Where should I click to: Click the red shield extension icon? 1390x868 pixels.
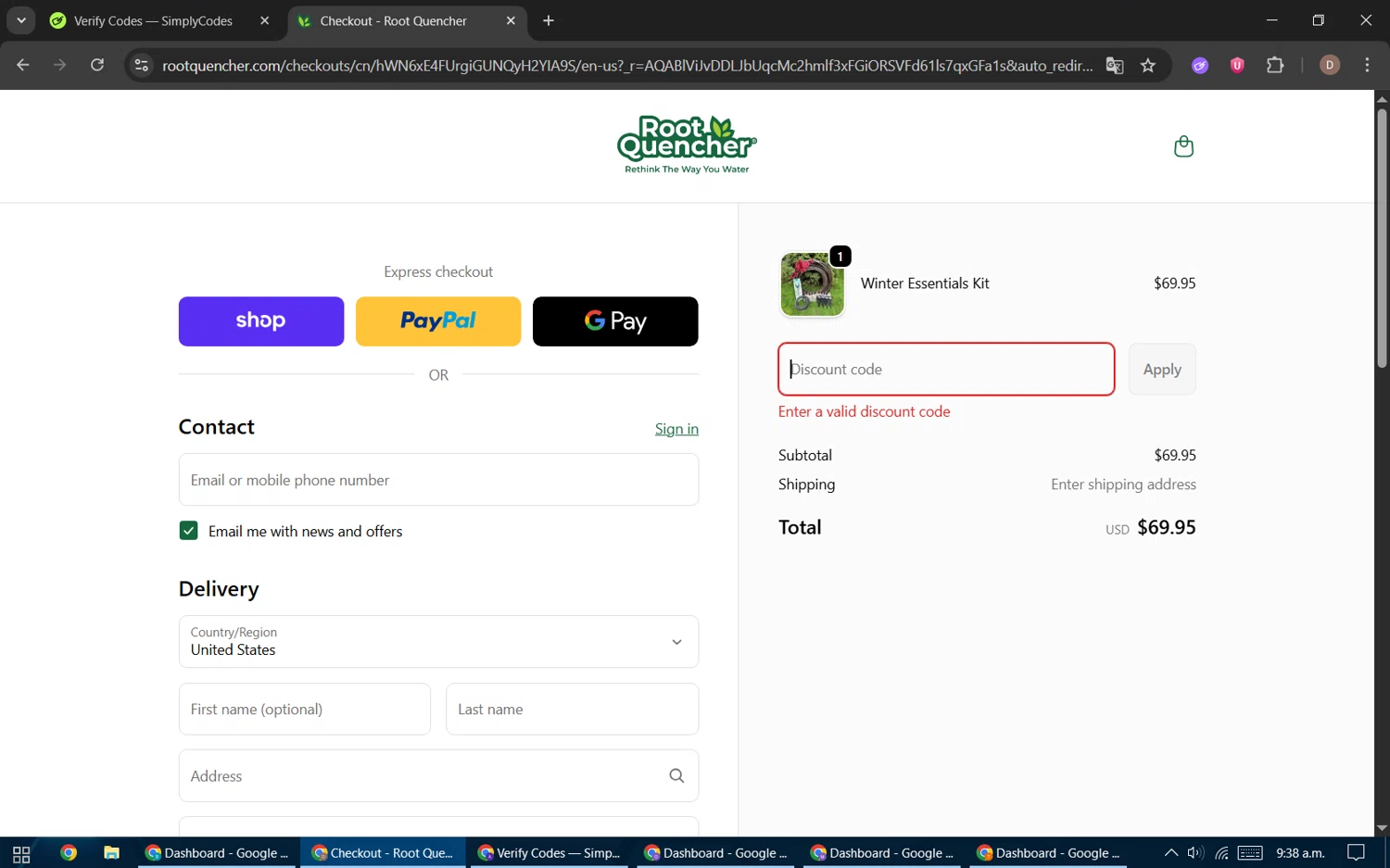click(x=1237, y=65)
